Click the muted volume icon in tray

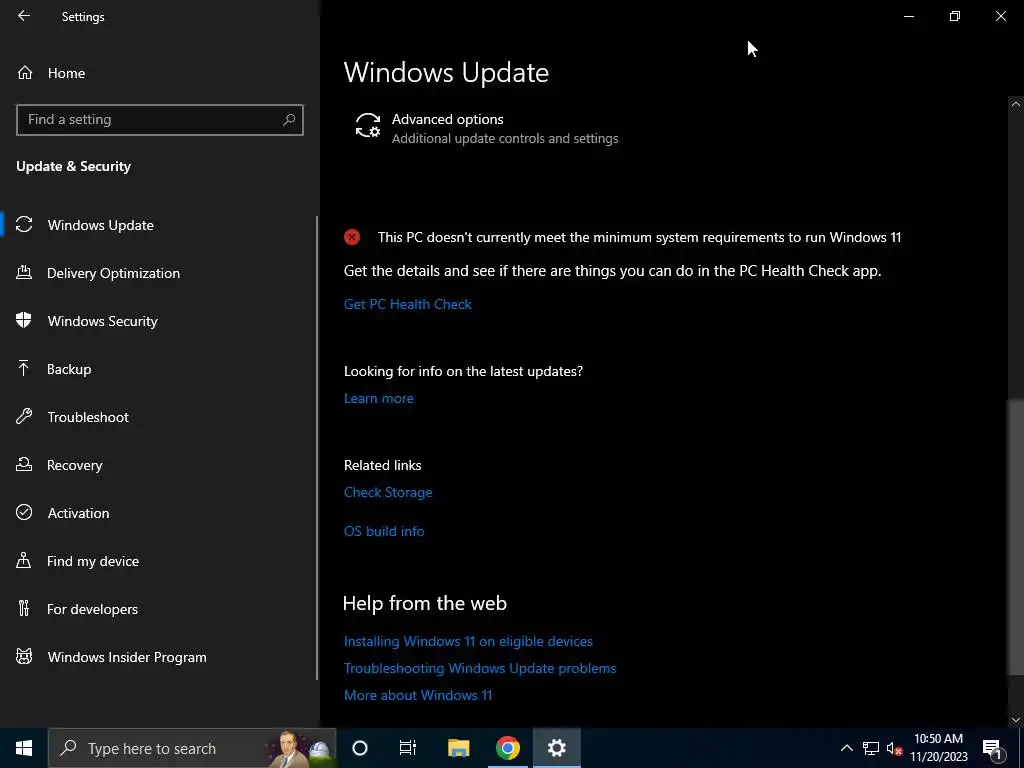click(894, 748)
